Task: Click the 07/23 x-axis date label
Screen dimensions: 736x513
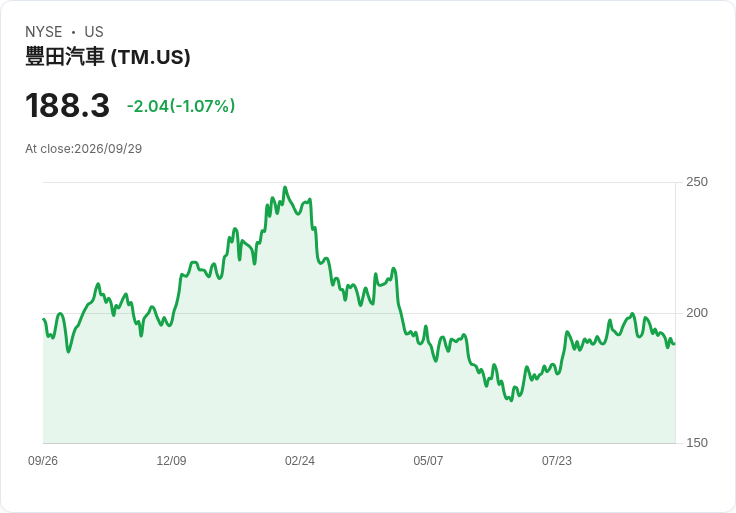Action: [x=557, y=461]
